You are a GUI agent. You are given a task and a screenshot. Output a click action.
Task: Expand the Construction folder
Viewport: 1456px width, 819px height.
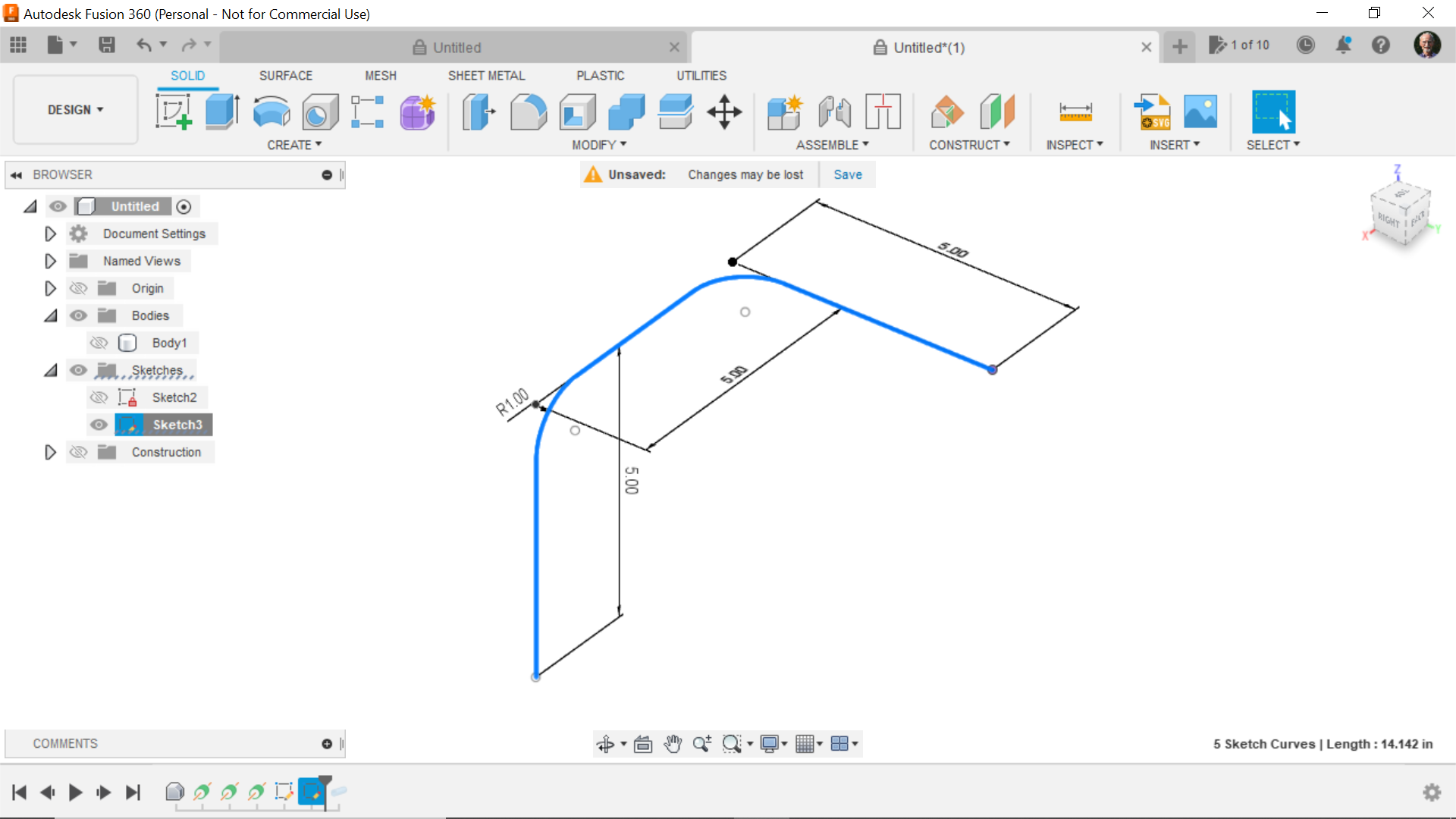click(x=50, y=452)
